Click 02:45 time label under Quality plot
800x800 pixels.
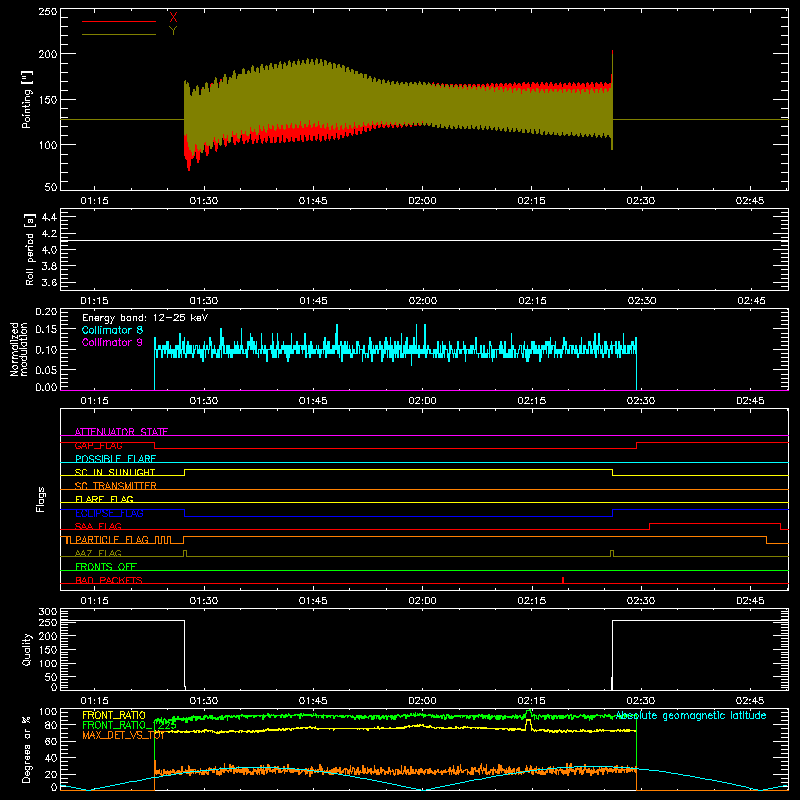[750, 701]
